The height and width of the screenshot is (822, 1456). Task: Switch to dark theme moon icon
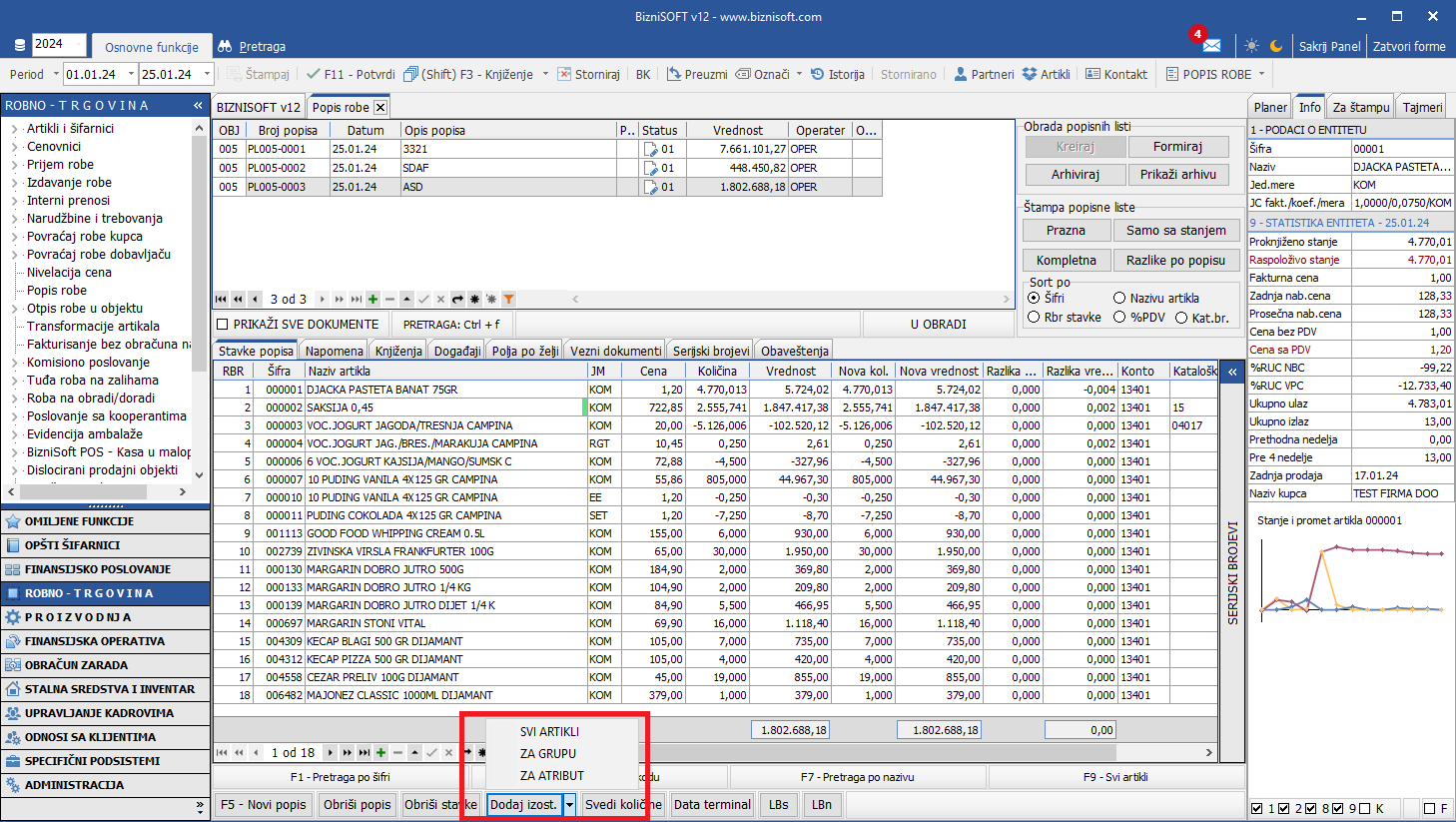pyautogui.click(x=1276, y=46)
